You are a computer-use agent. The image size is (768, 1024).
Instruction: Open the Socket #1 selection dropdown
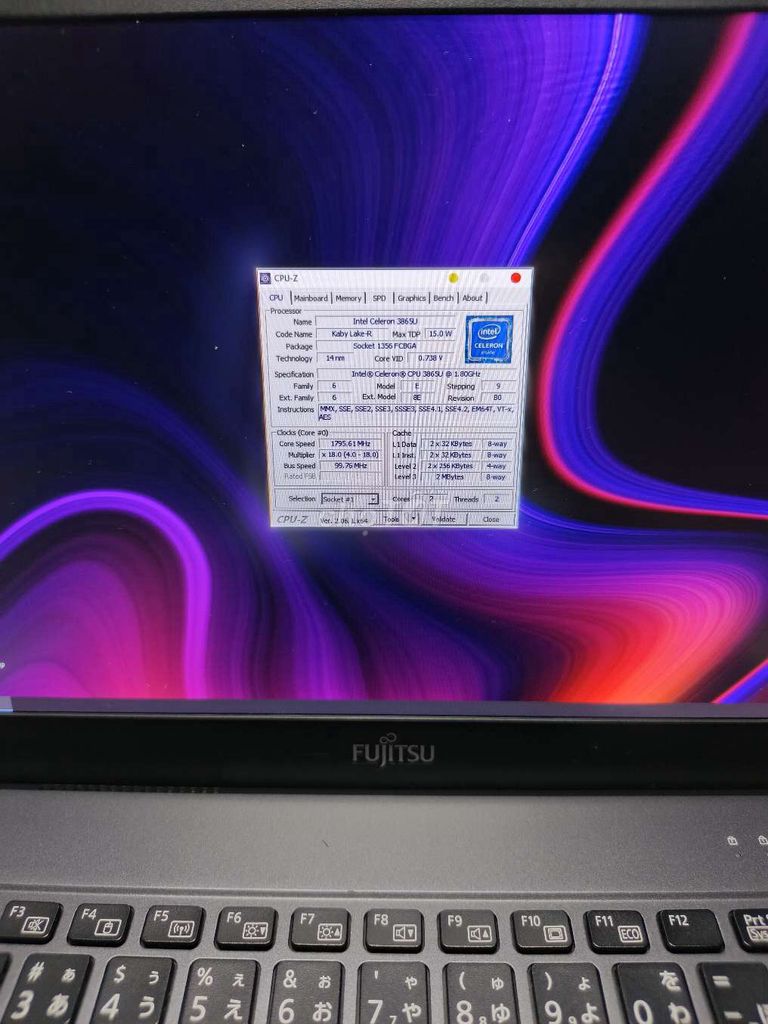pos(350,499)
